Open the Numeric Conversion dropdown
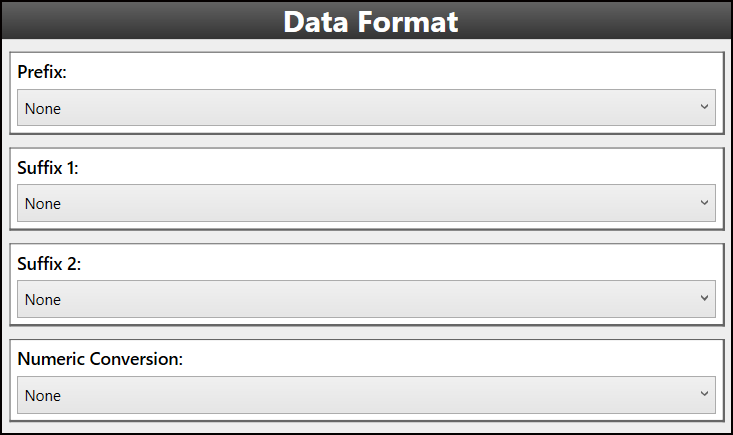The image size is (733, 435). 366,395
